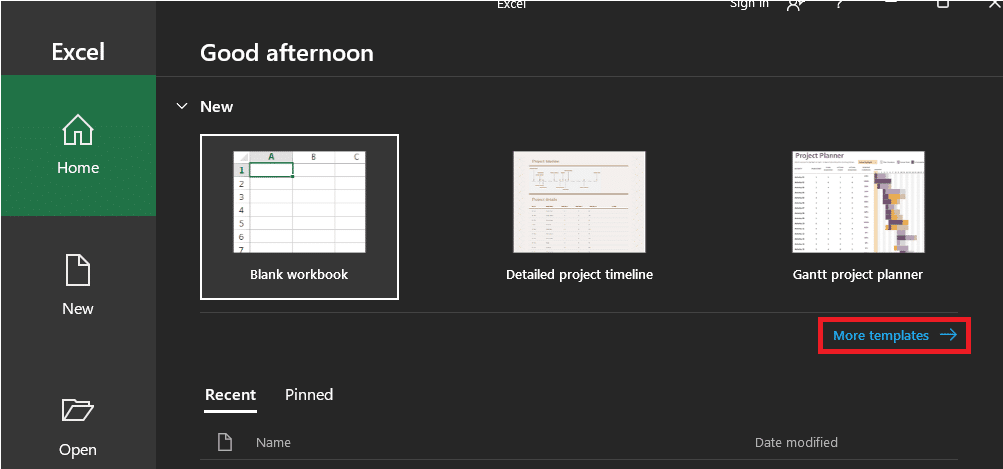This screenshot has width=1003, height=469.
Task: Switch to the Recent tab
Action: 230,395
